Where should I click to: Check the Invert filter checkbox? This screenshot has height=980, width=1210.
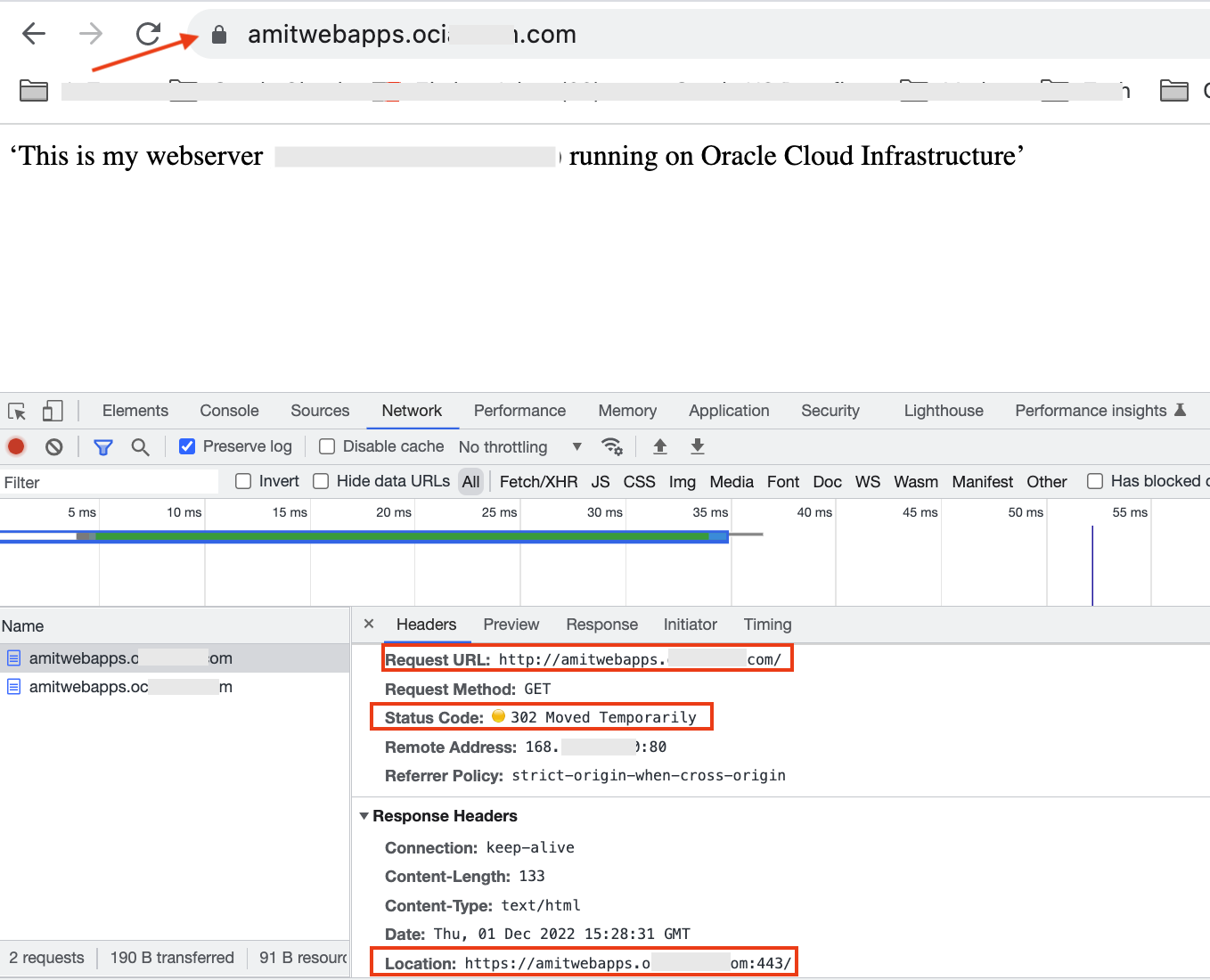[243, 480]
